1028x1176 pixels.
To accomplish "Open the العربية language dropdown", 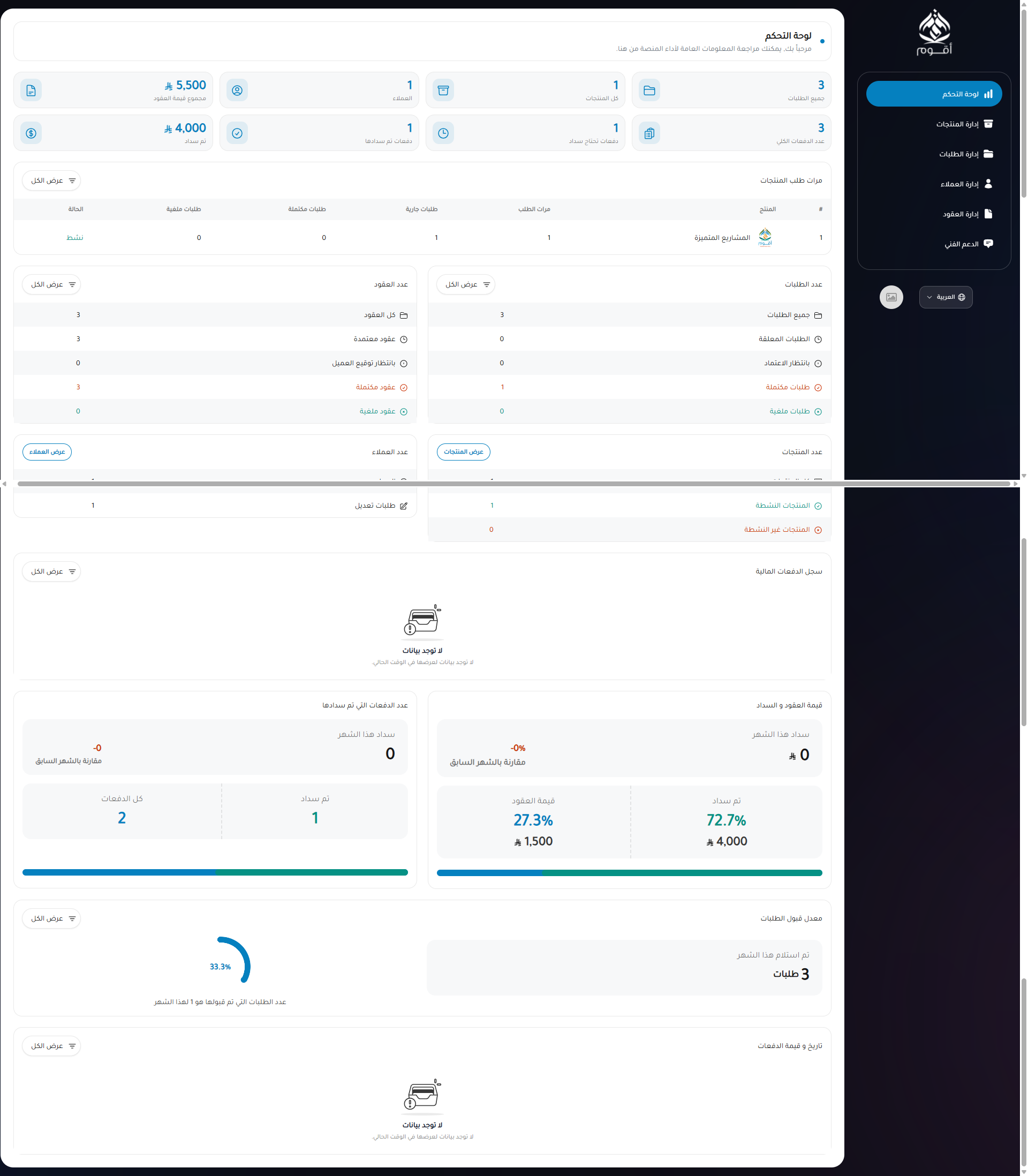I will [946, 297].
